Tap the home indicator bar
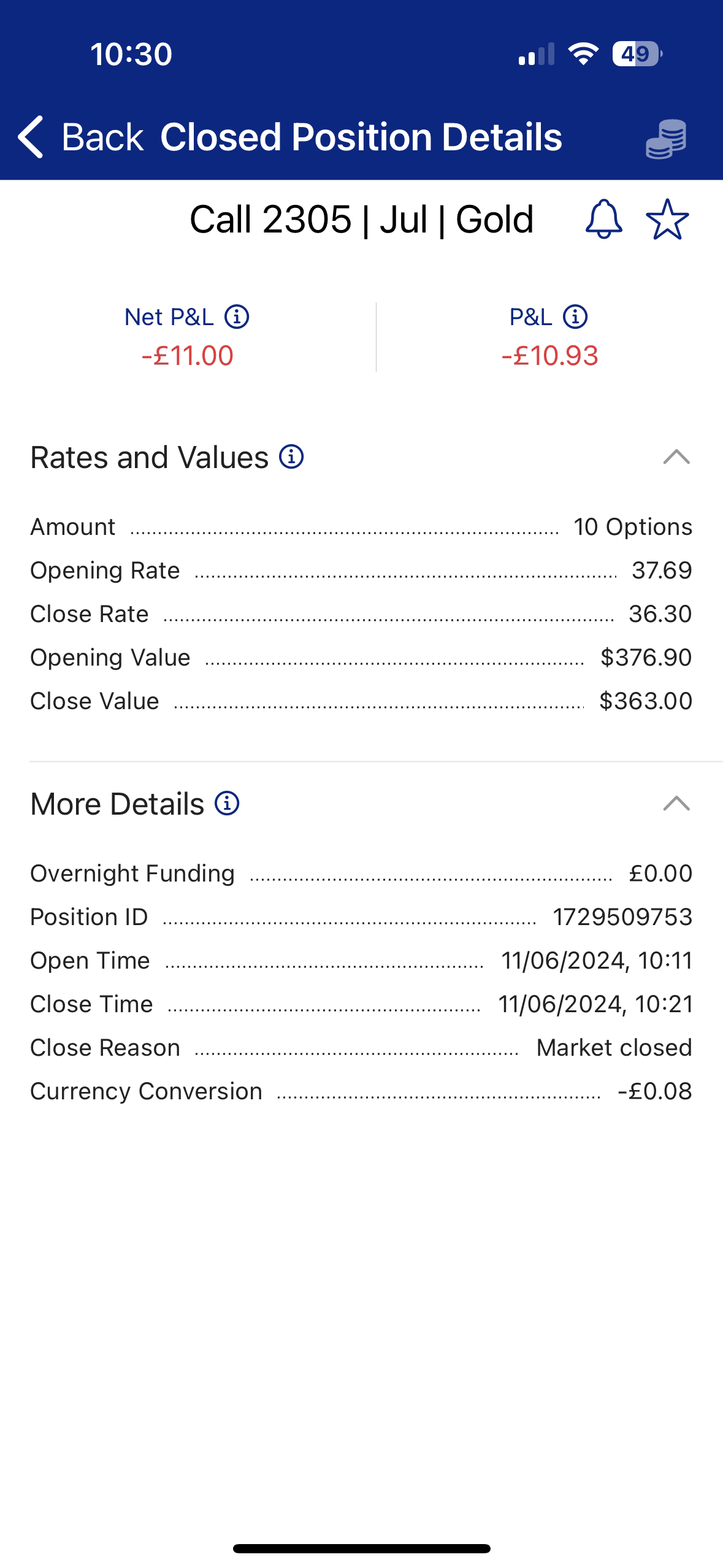Screen dimensions: 723x1568 coord(361,1548)
